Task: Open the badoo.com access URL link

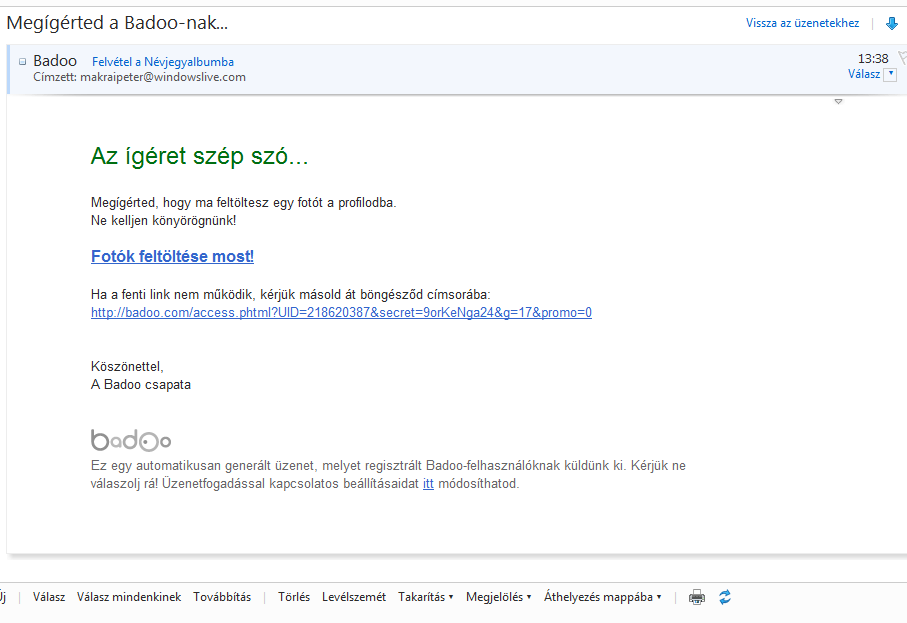Action: [x=341, y=312]
